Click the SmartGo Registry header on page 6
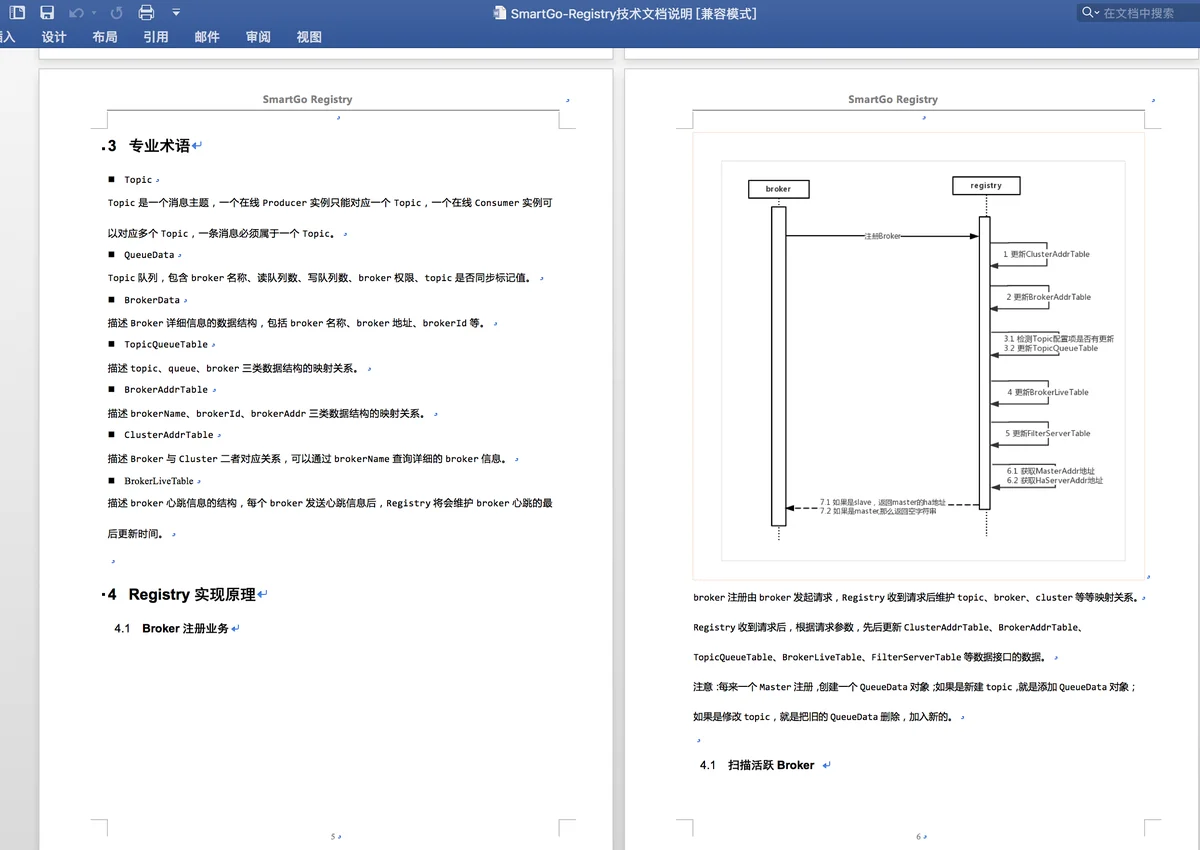This screenshot has width=1200, height=850. point(893,99)
